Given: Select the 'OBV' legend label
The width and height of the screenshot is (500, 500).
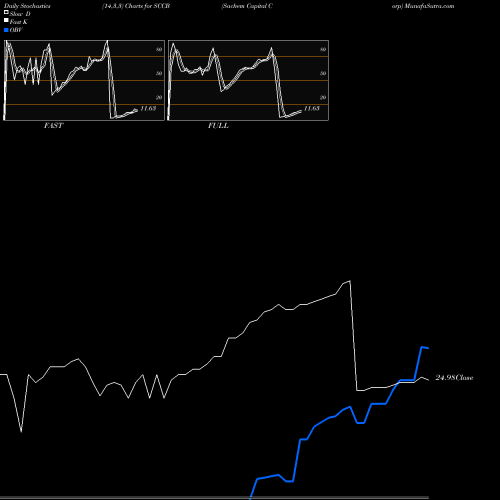Looking at the screenshot, I should (x=16, y=30).
